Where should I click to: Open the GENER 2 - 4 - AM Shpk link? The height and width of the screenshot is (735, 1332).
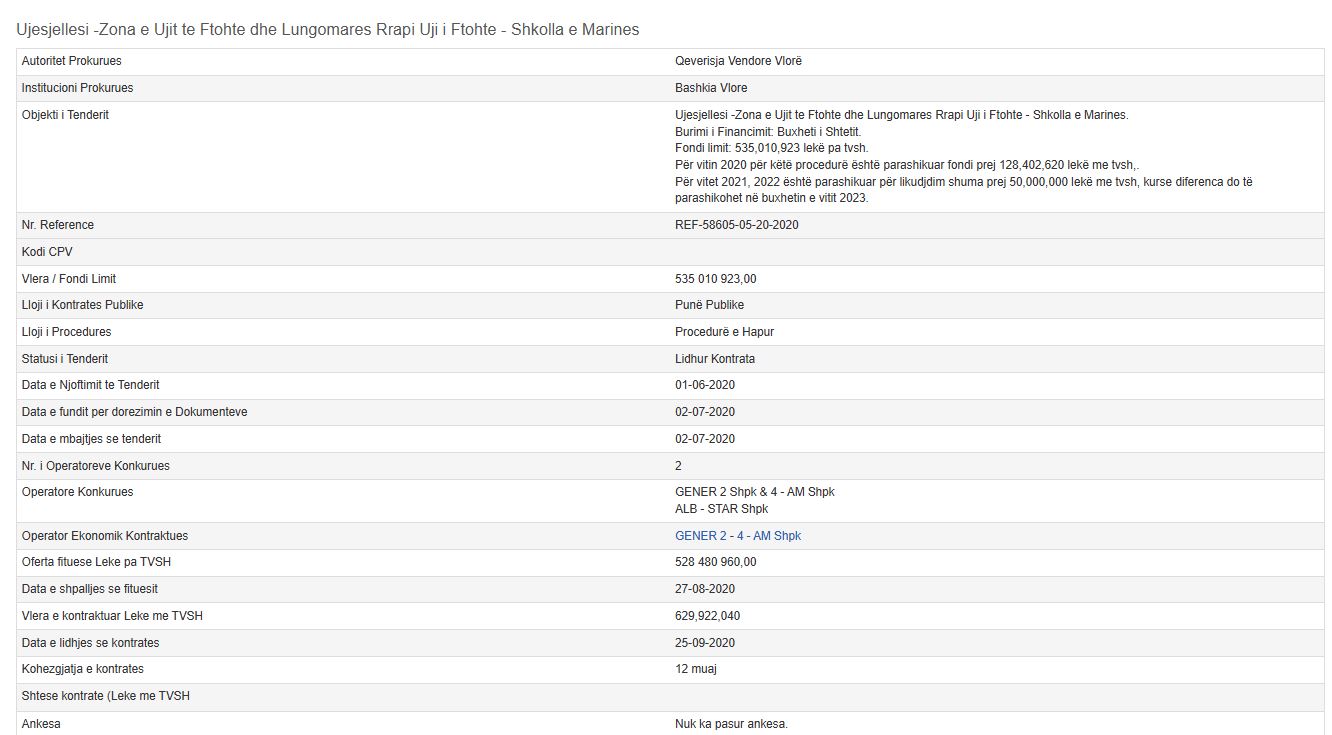coord(738,536)
